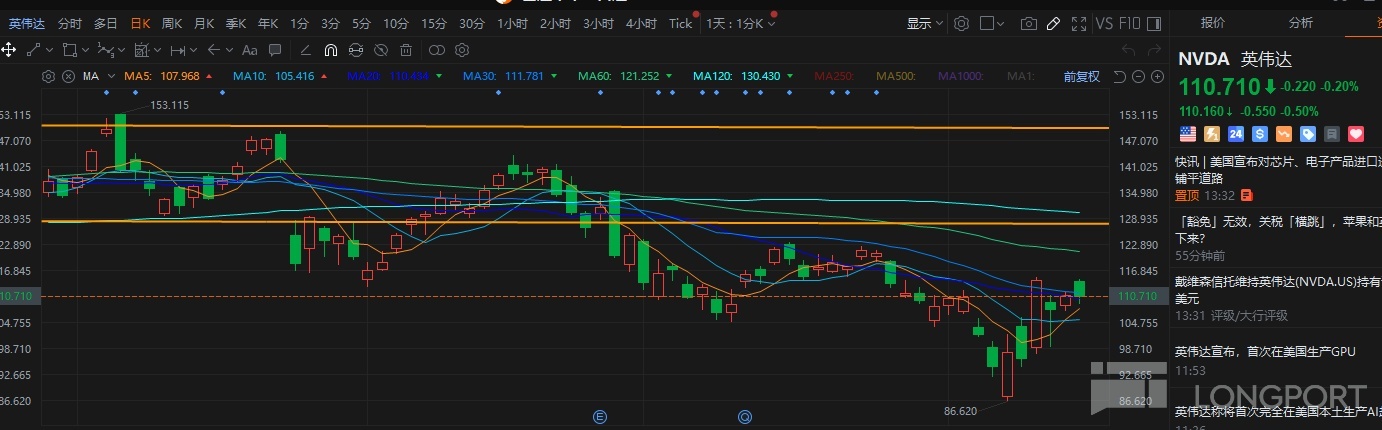
Task: Click the overlapping circles compare icon
Action: (x=437, y=50)
